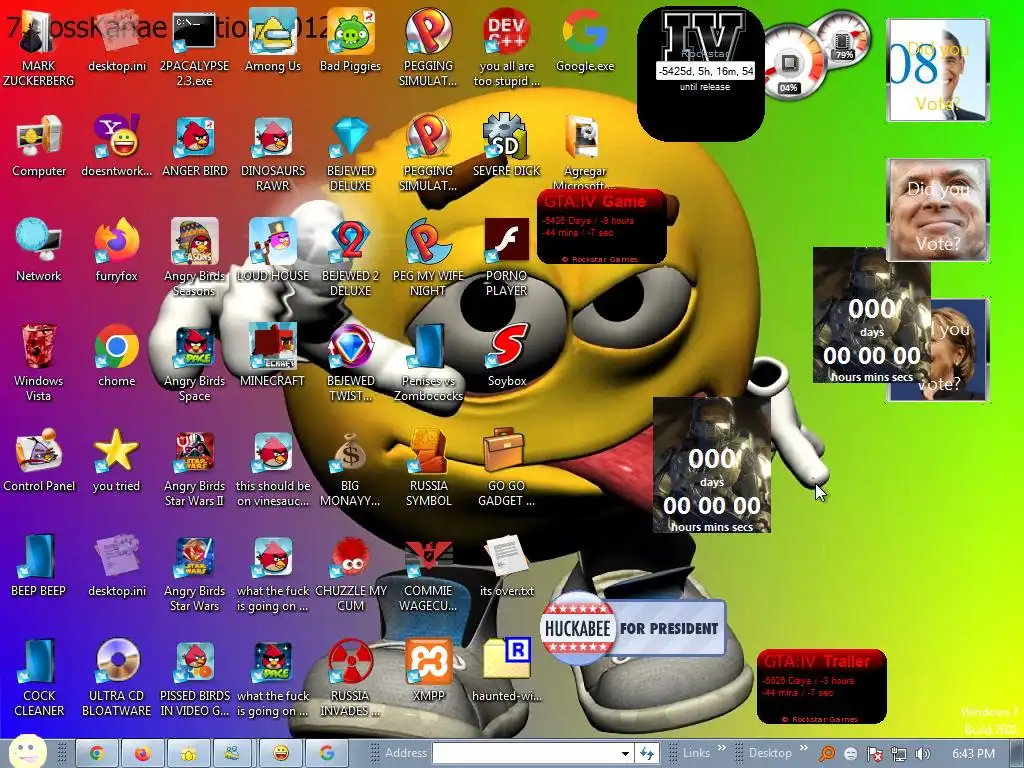The width and height of the screenshot is (1024, 768).
Task: Click the 'GTA:IV Game' countdown gadget
Action: click(x=602, y=227)
